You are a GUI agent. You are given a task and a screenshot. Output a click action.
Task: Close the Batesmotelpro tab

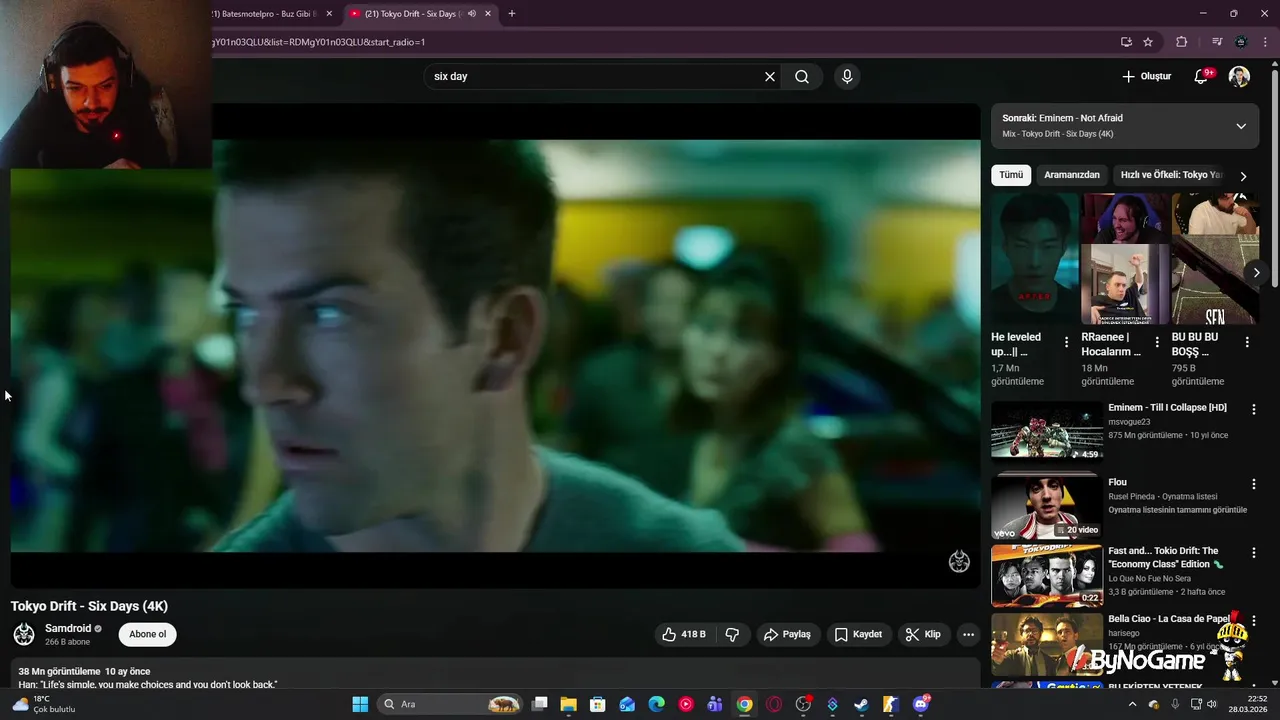coord(329,14)
